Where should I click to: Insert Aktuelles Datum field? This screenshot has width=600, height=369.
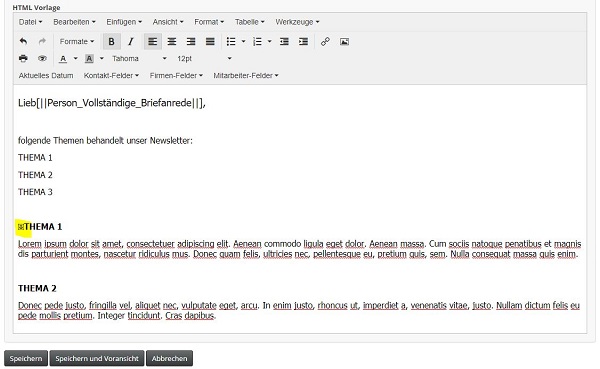tap(46, 75)
